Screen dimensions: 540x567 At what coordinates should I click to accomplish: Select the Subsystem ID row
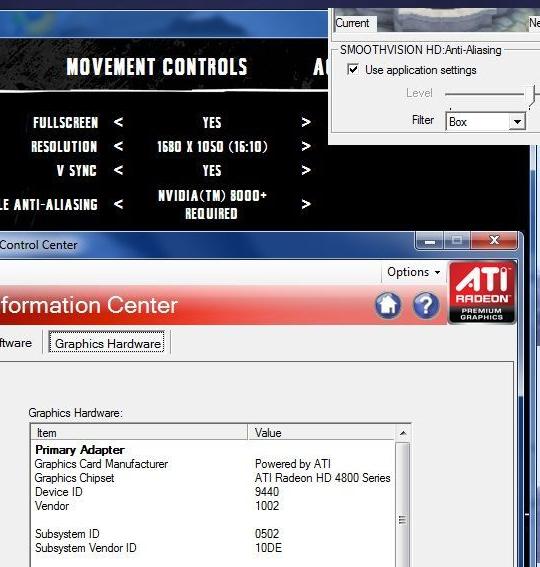(x=213, y=534)
